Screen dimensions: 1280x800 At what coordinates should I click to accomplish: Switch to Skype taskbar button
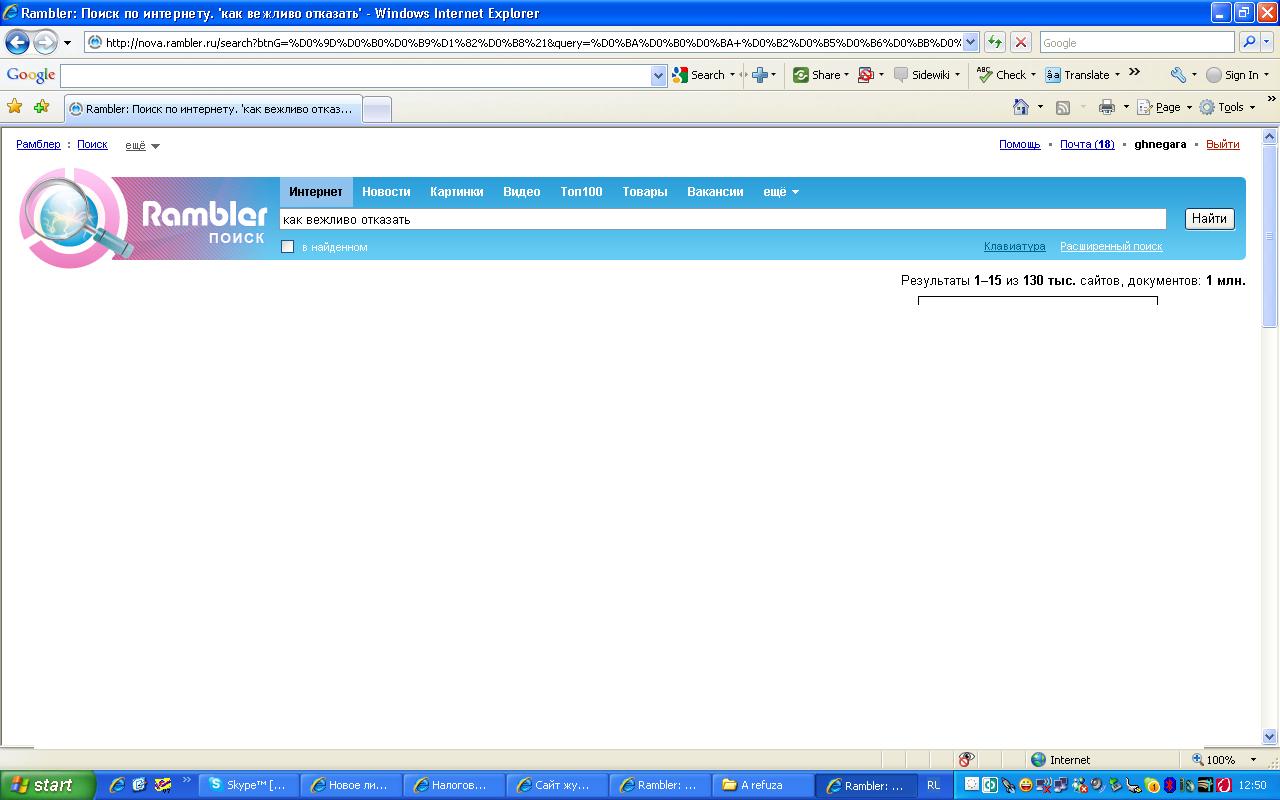click(248, 785)
